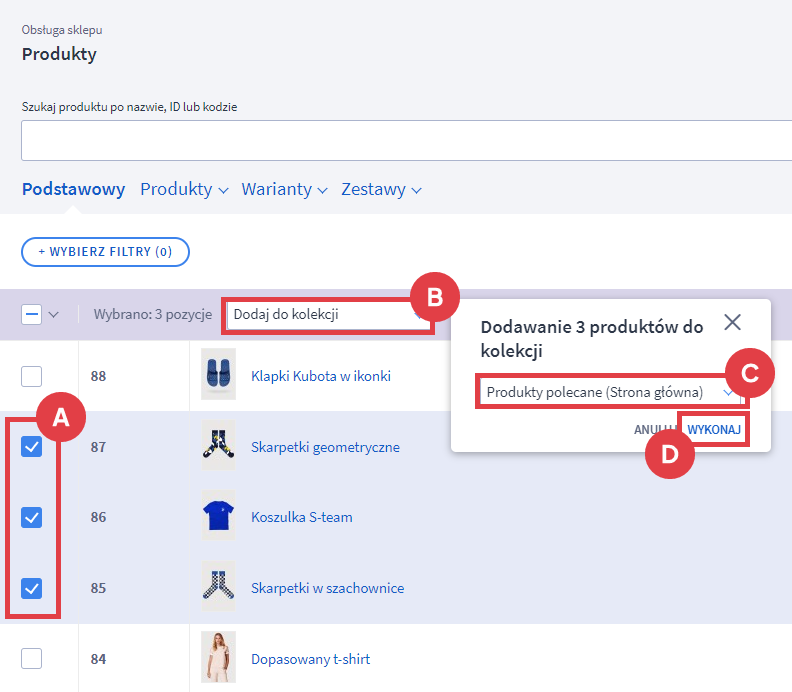This screenshot has height=692, width=792.
Task: Expand the Warianty tab menu
Action: pos(285,190)
